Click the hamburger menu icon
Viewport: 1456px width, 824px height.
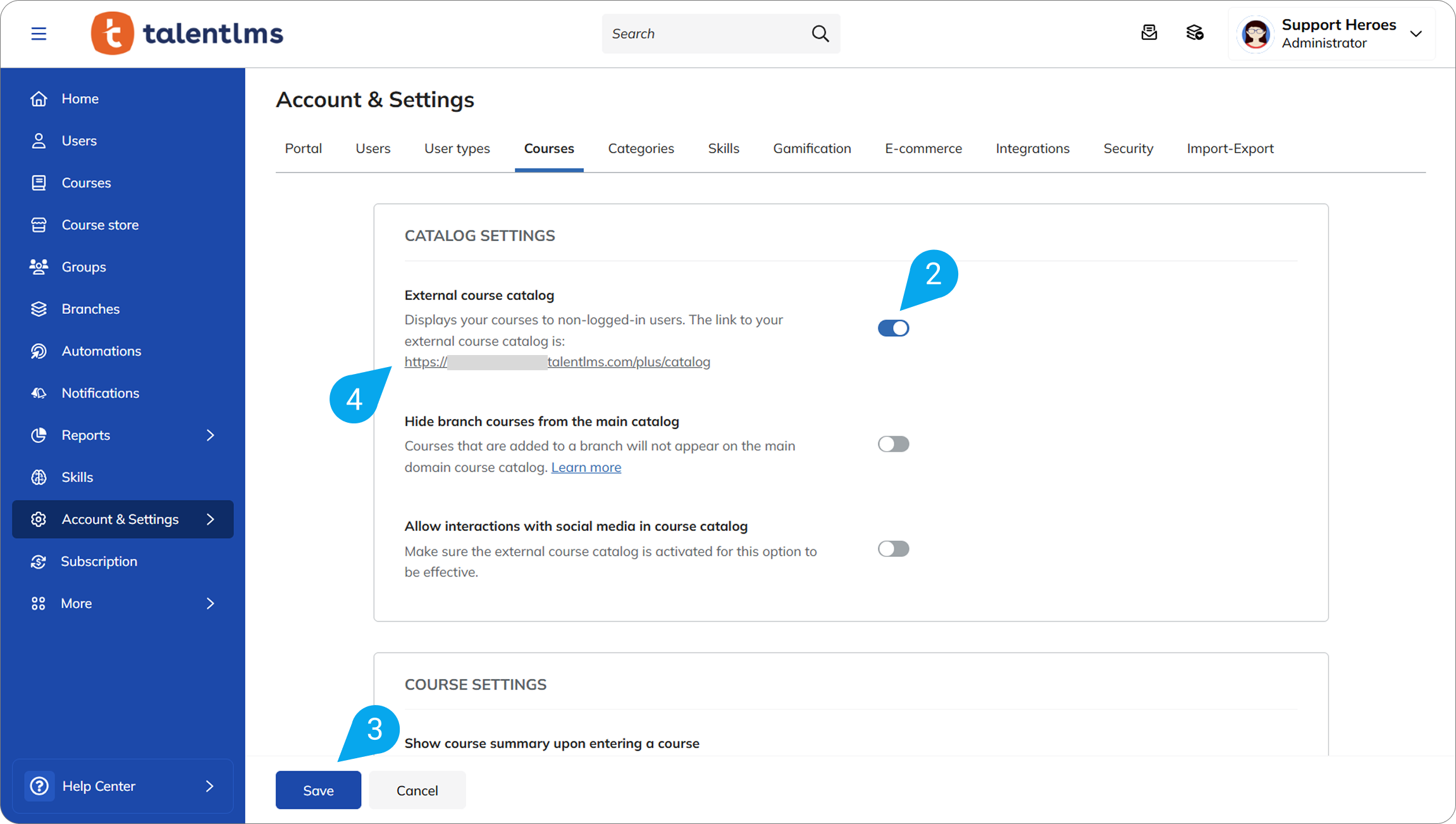[39, 34]
